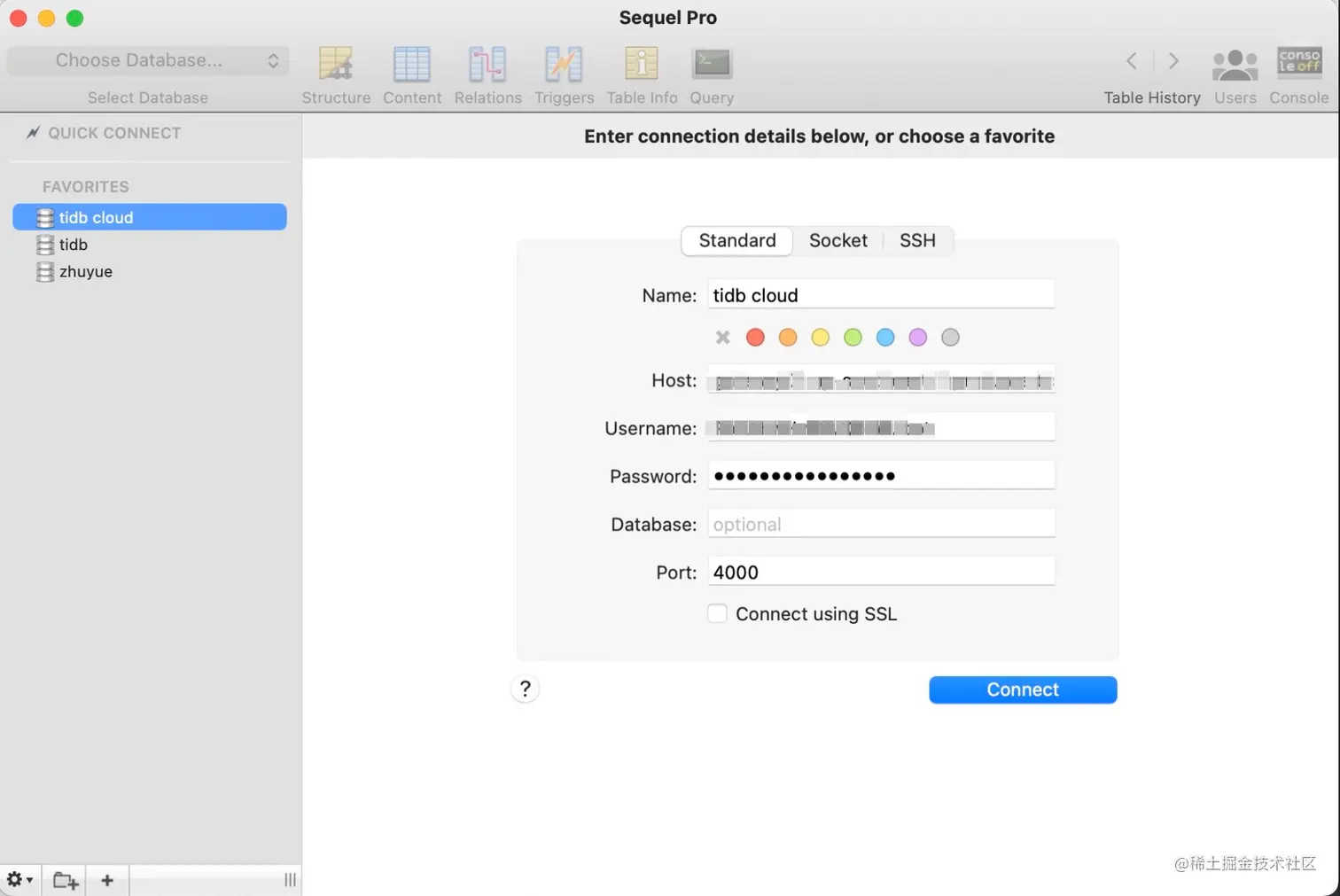Screen dimensions: 1340x896
Task: Click the tidb cloud database icon
Action: 45,217
